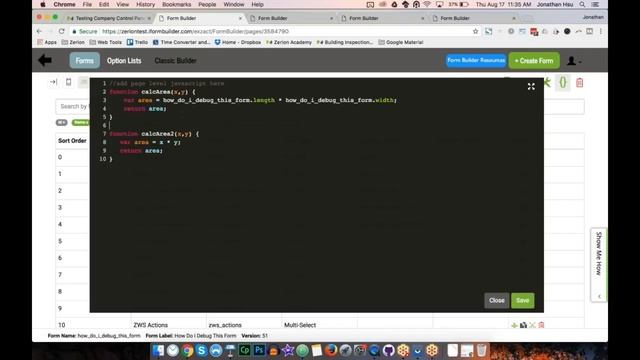The image size is (640, 360).
Task: Open Google Chrome from the Dock
Action: (187, 350)
